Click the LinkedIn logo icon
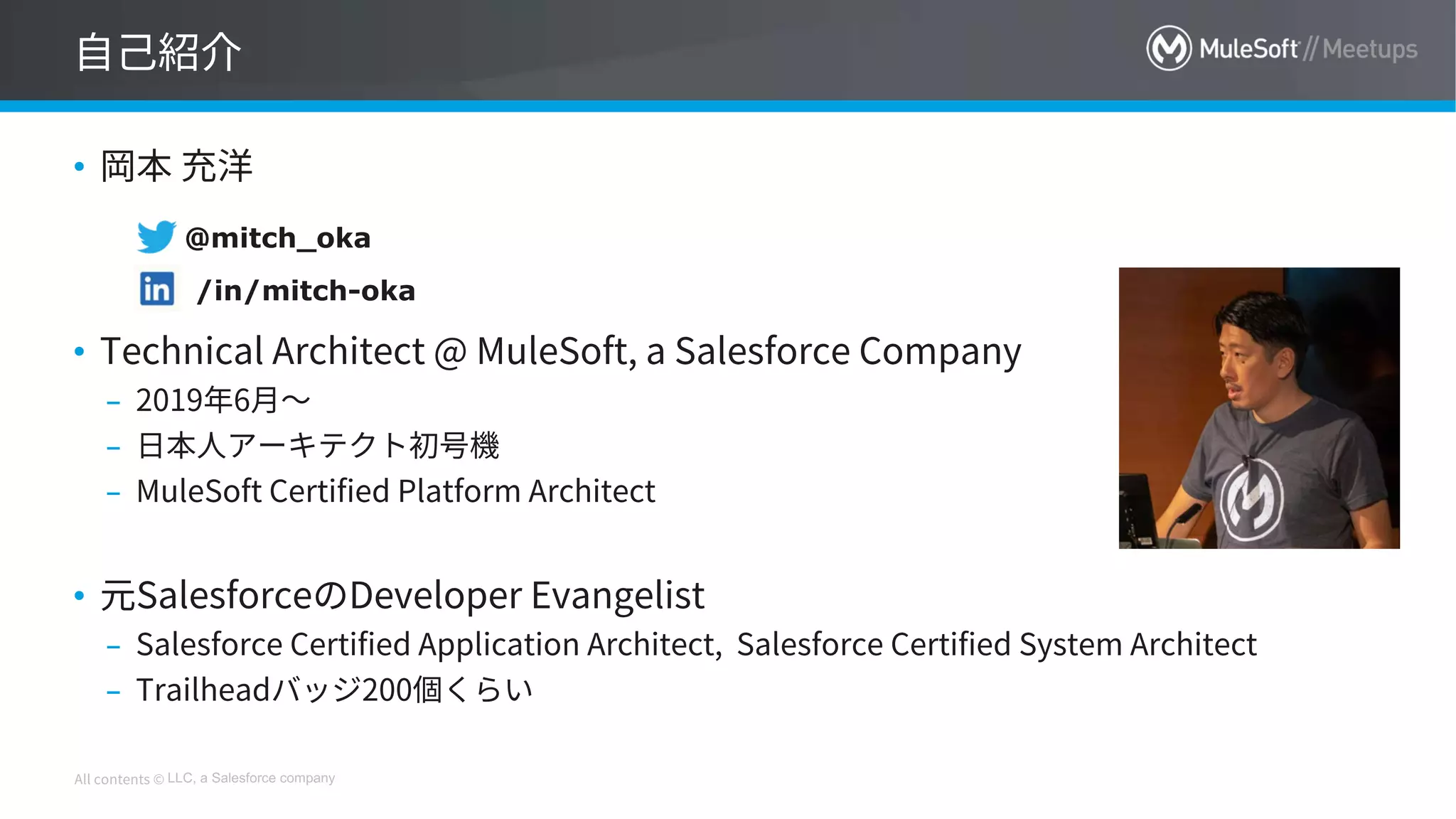Image resolution: width=1456 pixels, height=819 pixels. pyautogui.click(x=157, y=289)
